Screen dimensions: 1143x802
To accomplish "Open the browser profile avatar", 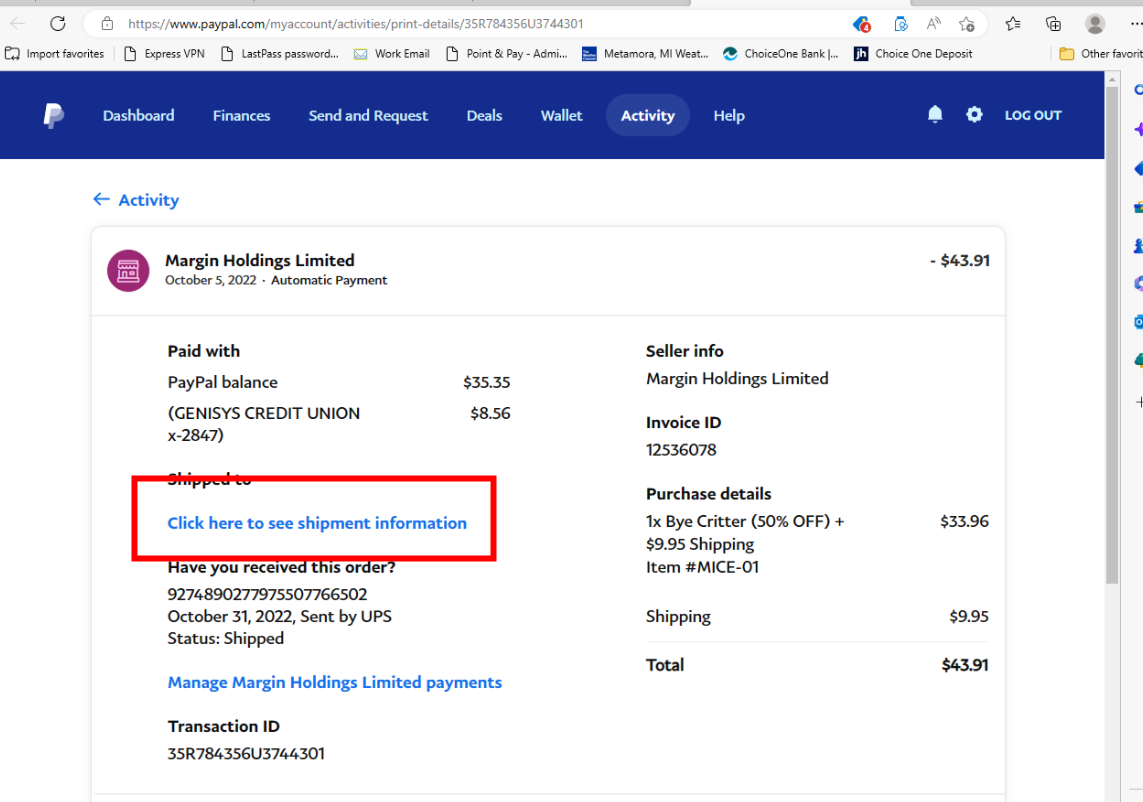I will point(1095,24).
